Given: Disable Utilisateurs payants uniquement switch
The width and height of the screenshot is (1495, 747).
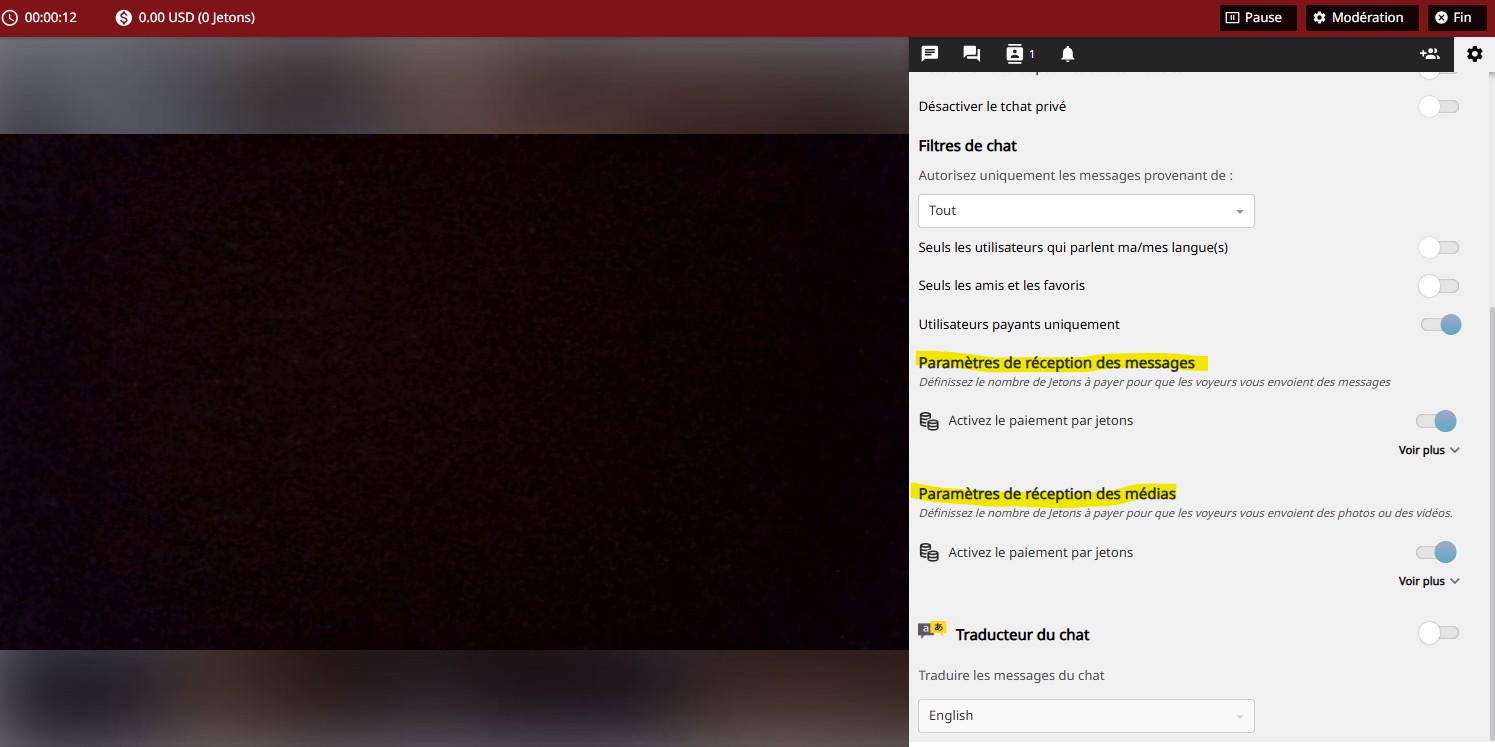Looking at the screenshot, I should [x=1441, y=324].
